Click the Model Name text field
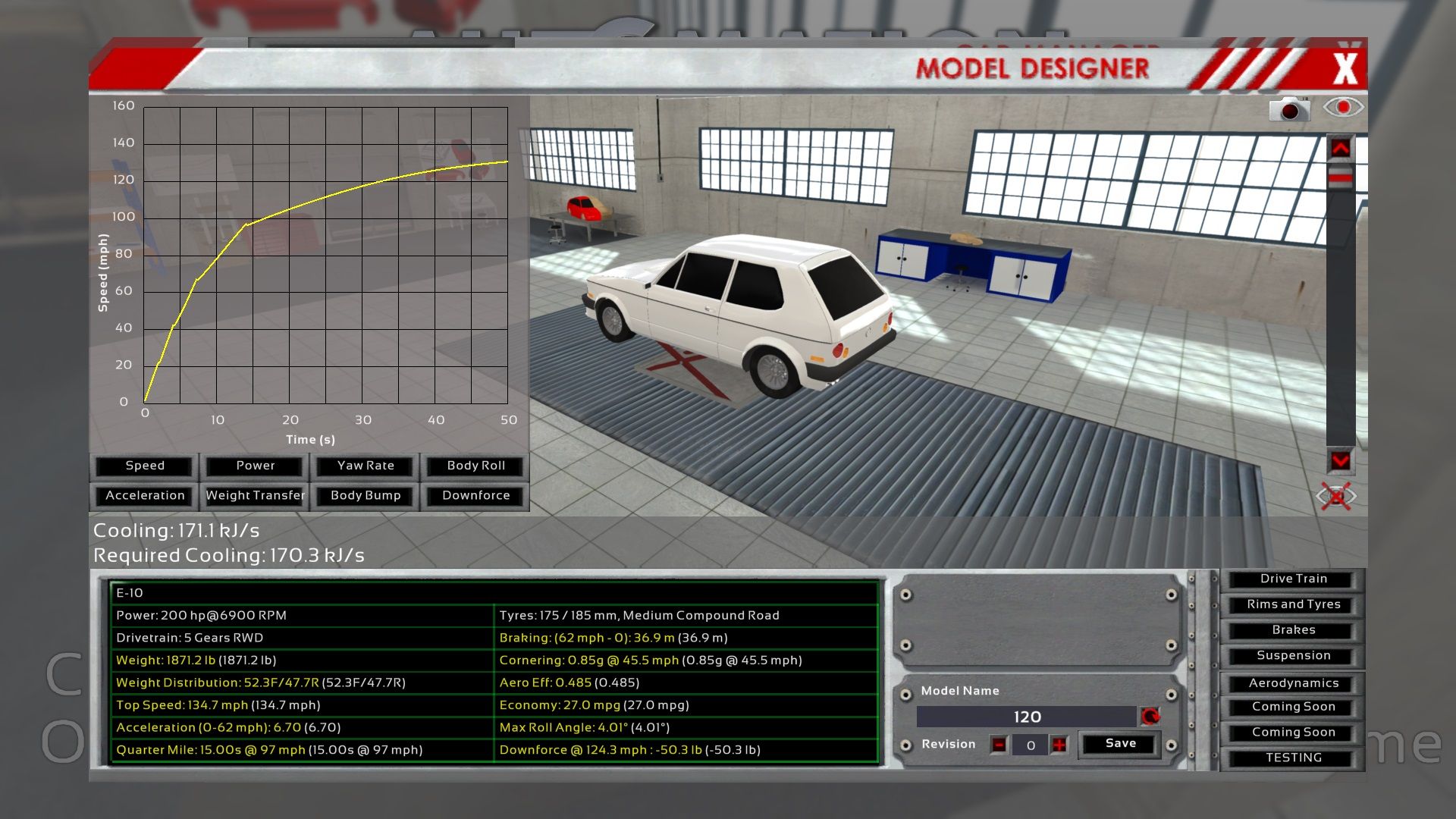This screenshot has height=819, width=1456. click(1026, 717)
